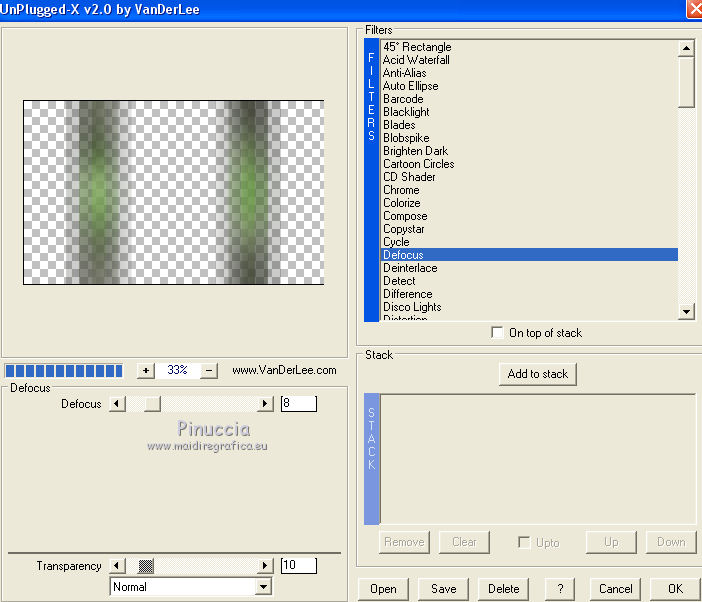Choose the Blacklight filter

pyautogui.click(x=529, y=111)
